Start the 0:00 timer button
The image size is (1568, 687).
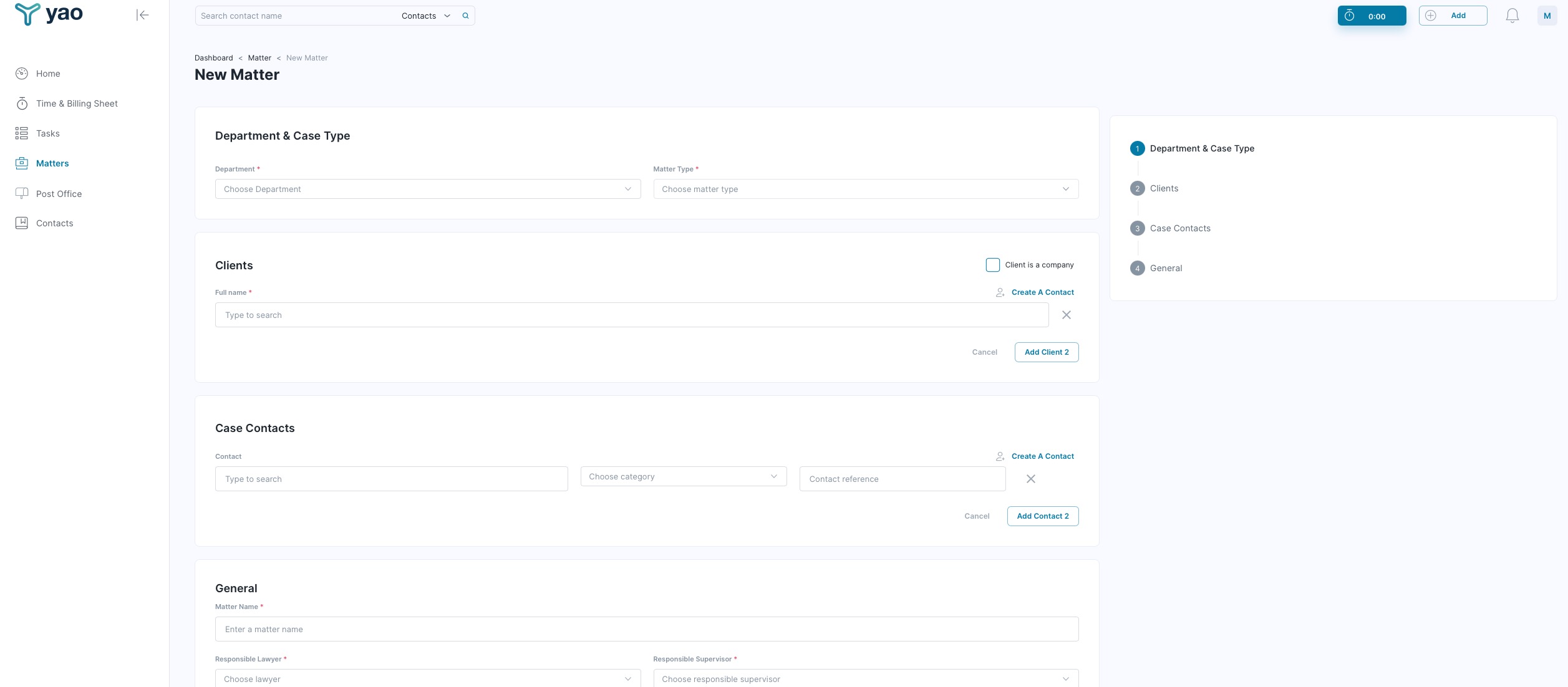click(1372, 16)
